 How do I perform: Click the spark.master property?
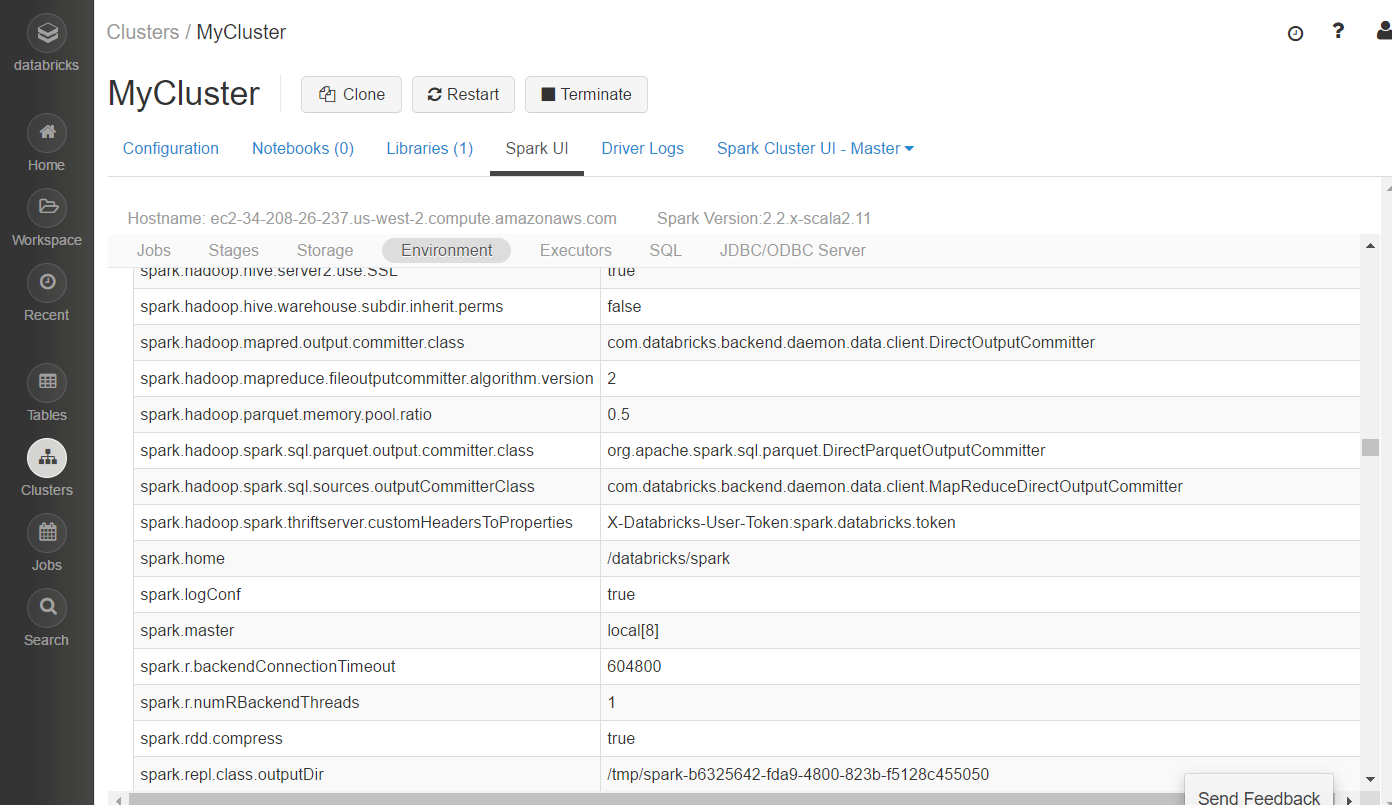click(x=187, y=630)
